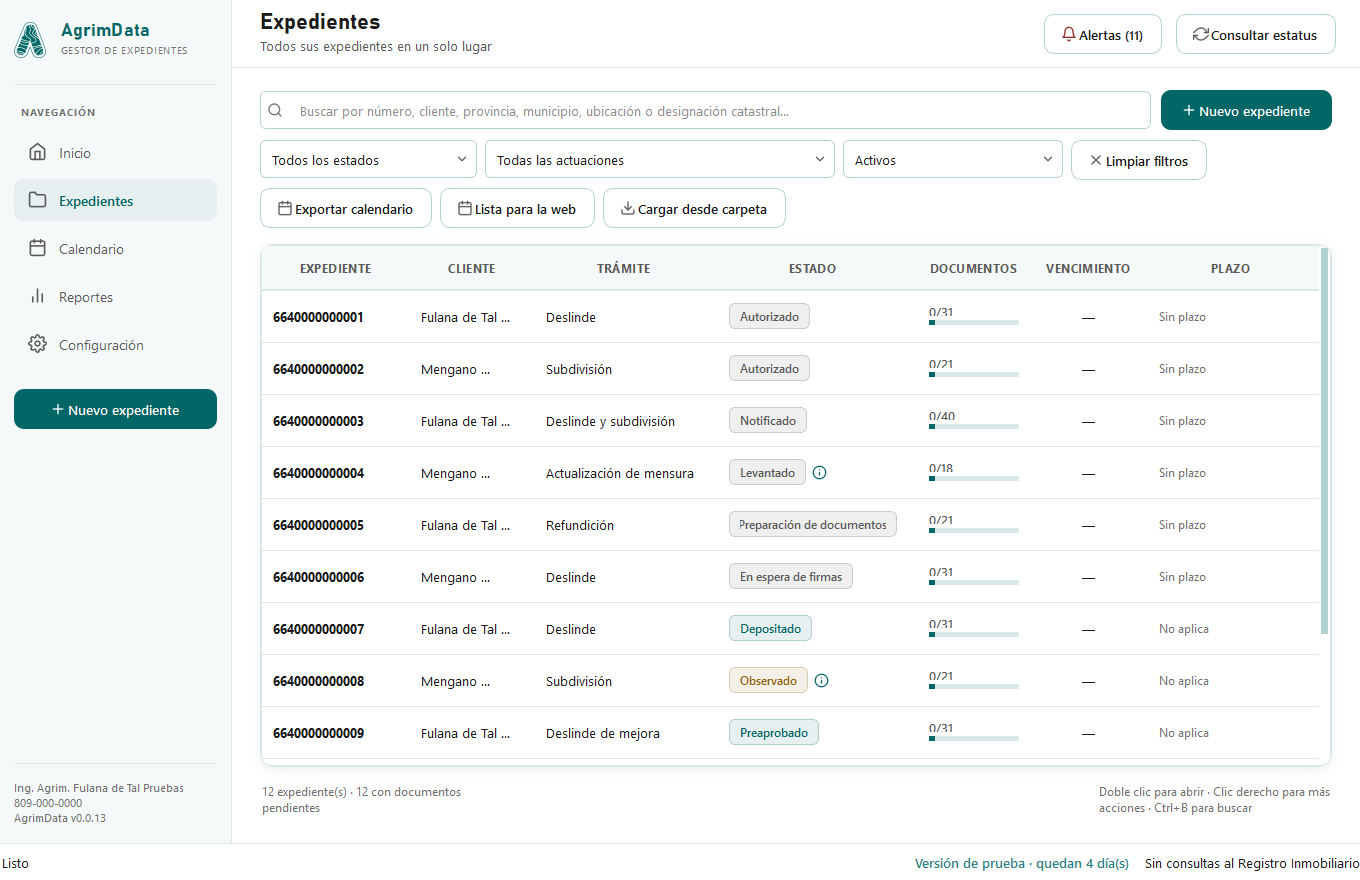The width and height of the screenshot is (1360, 880).
Task: Select Expedientes in the sidebar
Action: coord(115,201)
